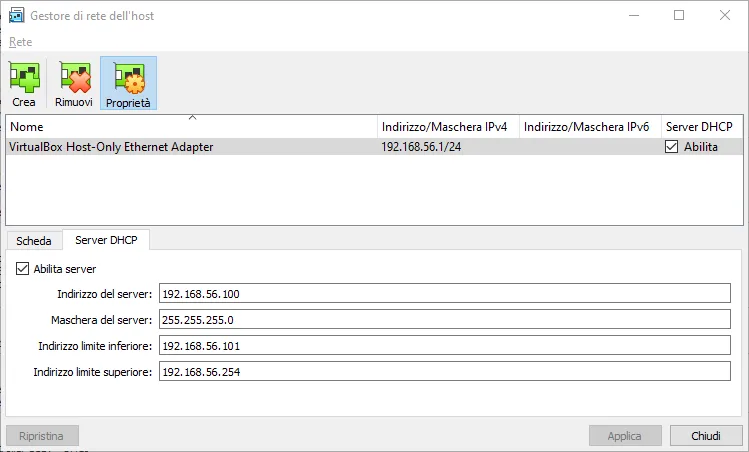This screenshot has width=749, height=452.
Task: Select VirtualBox Host-Only Ethernet Adapter row
Action: point(374,147)
